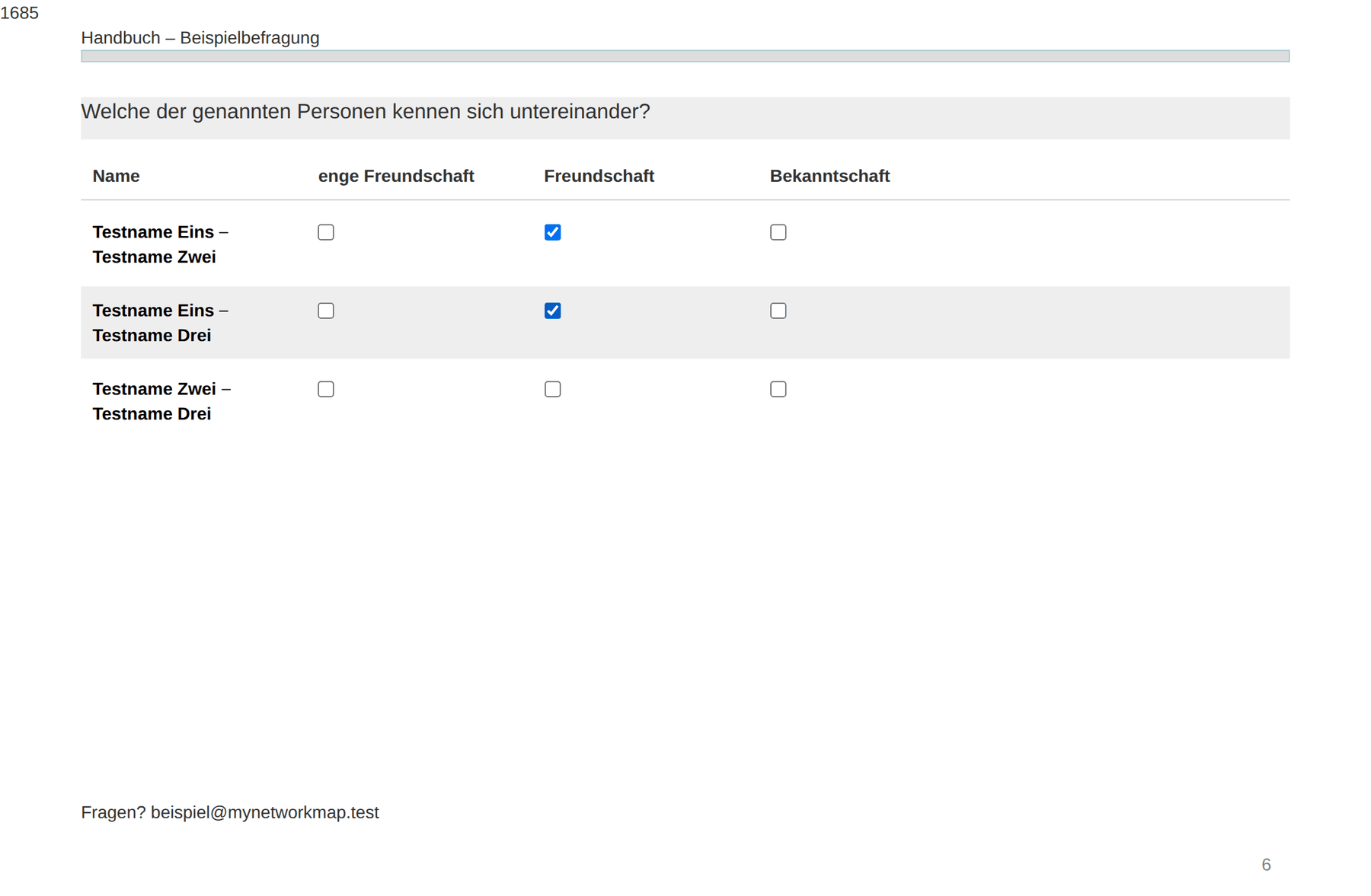Click the number 1685 in the corner

click(19, 13)
